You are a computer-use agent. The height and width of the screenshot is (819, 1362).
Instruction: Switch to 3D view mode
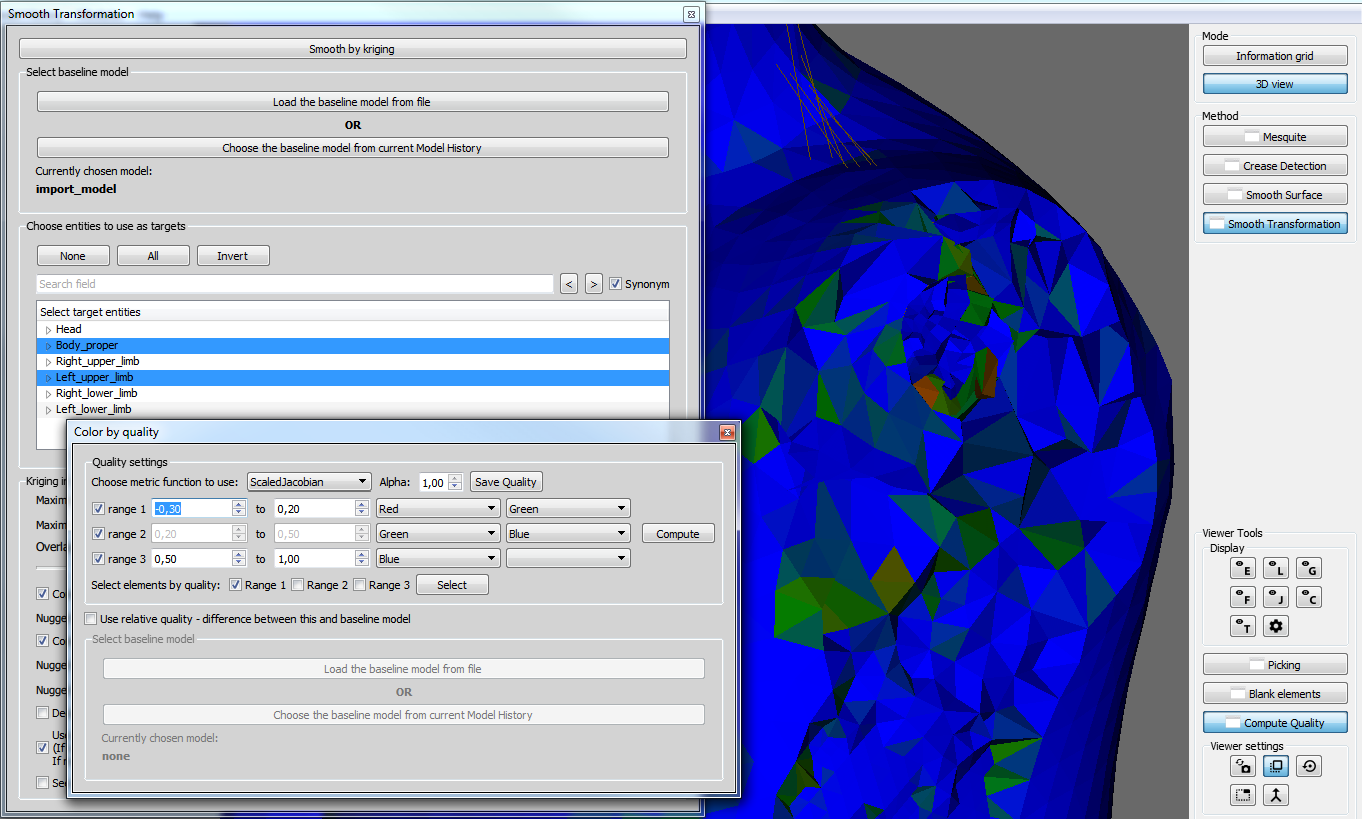tap(1275, 84)
